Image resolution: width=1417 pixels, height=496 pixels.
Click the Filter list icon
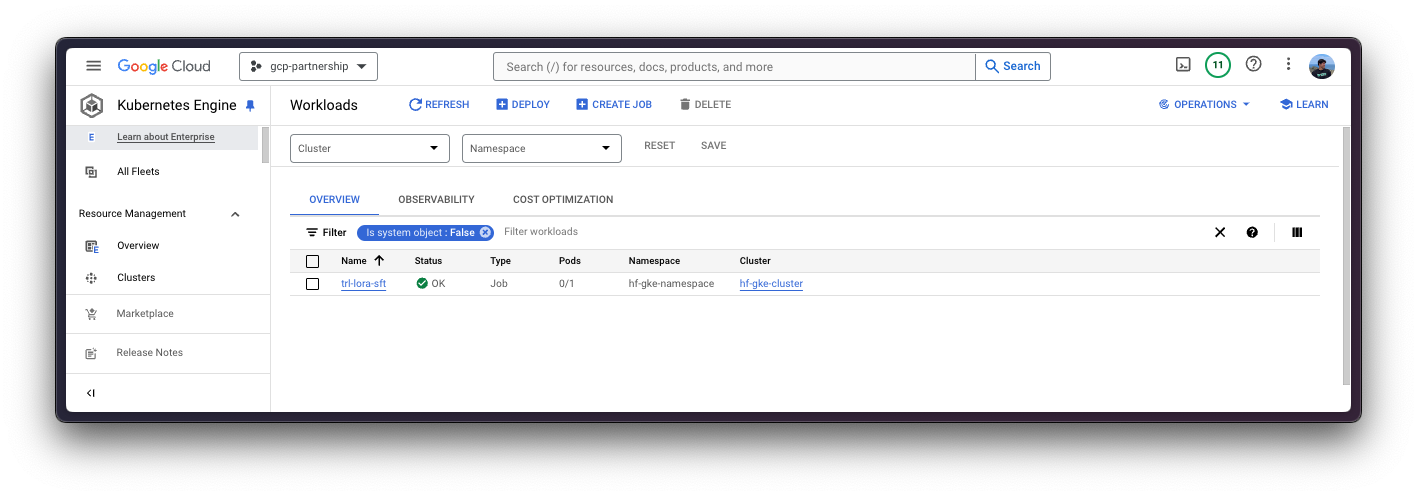(x=312, y=232)
